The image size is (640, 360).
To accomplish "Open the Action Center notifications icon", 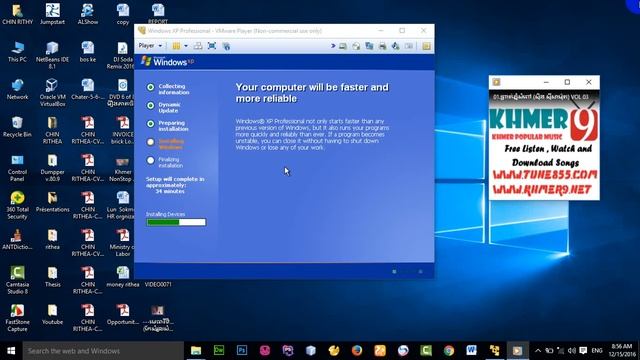I will click(583, 351).
